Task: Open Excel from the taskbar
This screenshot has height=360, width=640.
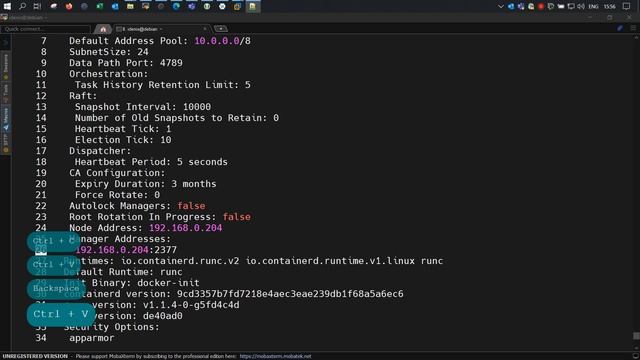Action: pyautogui.click(x=100, y=6)
